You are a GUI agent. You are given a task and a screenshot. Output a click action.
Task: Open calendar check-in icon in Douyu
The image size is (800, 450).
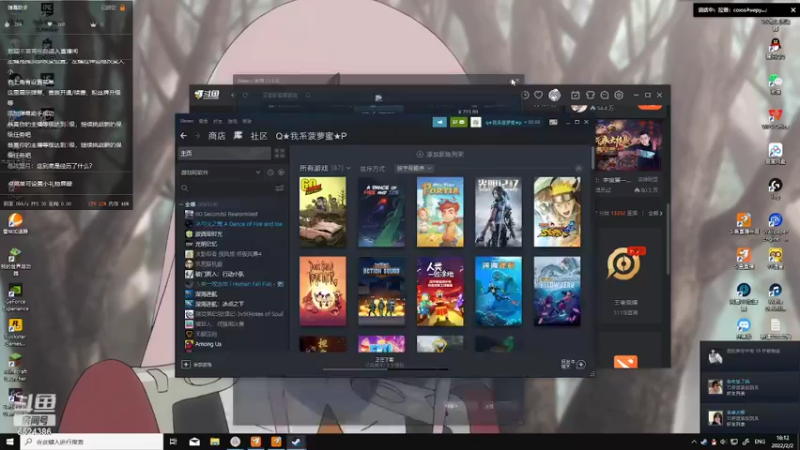coord(575,95)
